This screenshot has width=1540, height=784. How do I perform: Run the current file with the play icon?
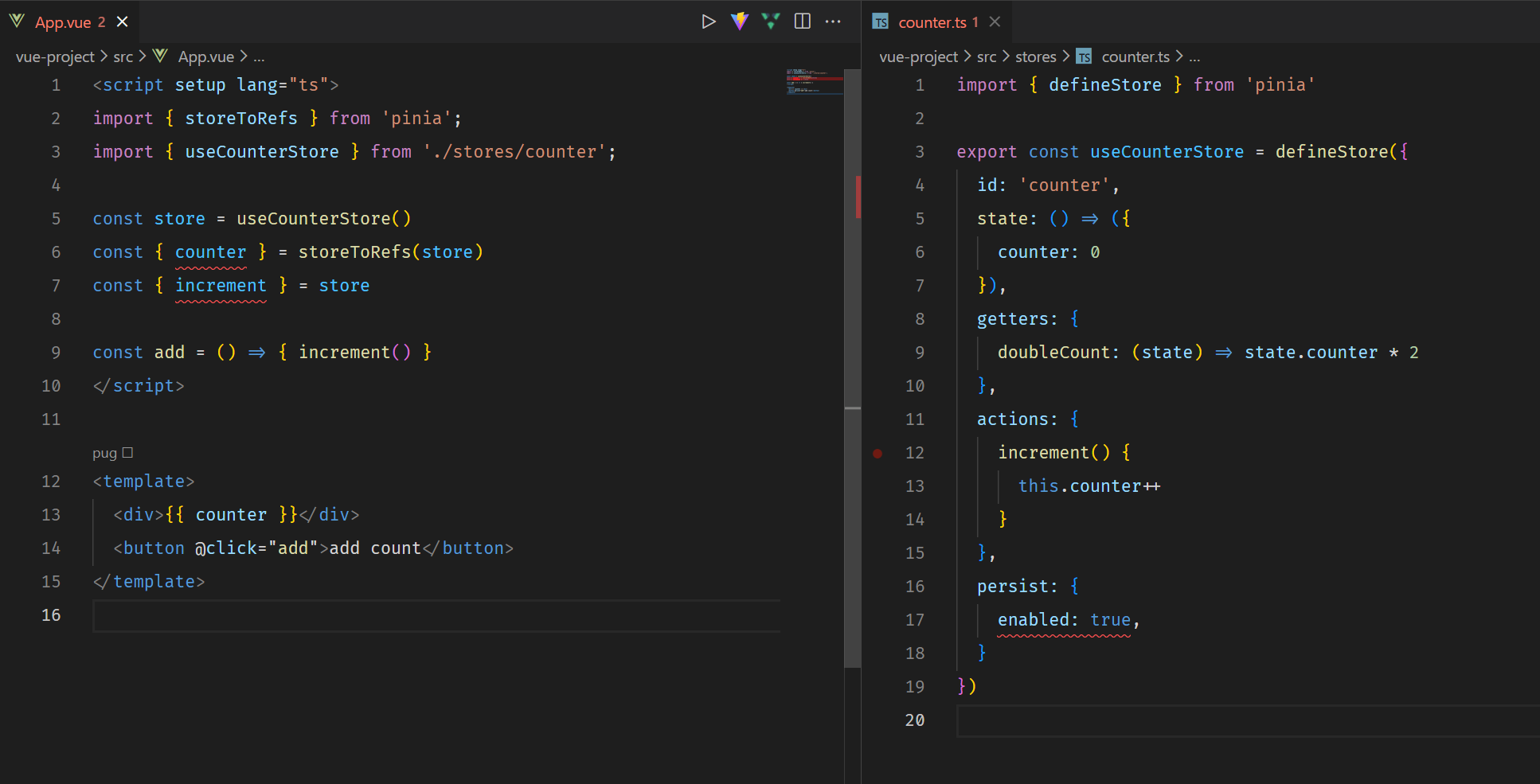[708, 21]
